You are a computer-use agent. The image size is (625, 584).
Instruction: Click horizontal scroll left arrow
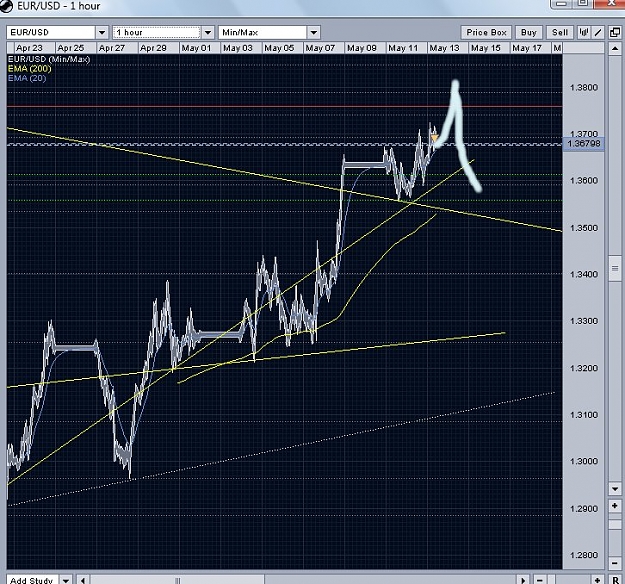pyautogui.click(x=83, y=580)
